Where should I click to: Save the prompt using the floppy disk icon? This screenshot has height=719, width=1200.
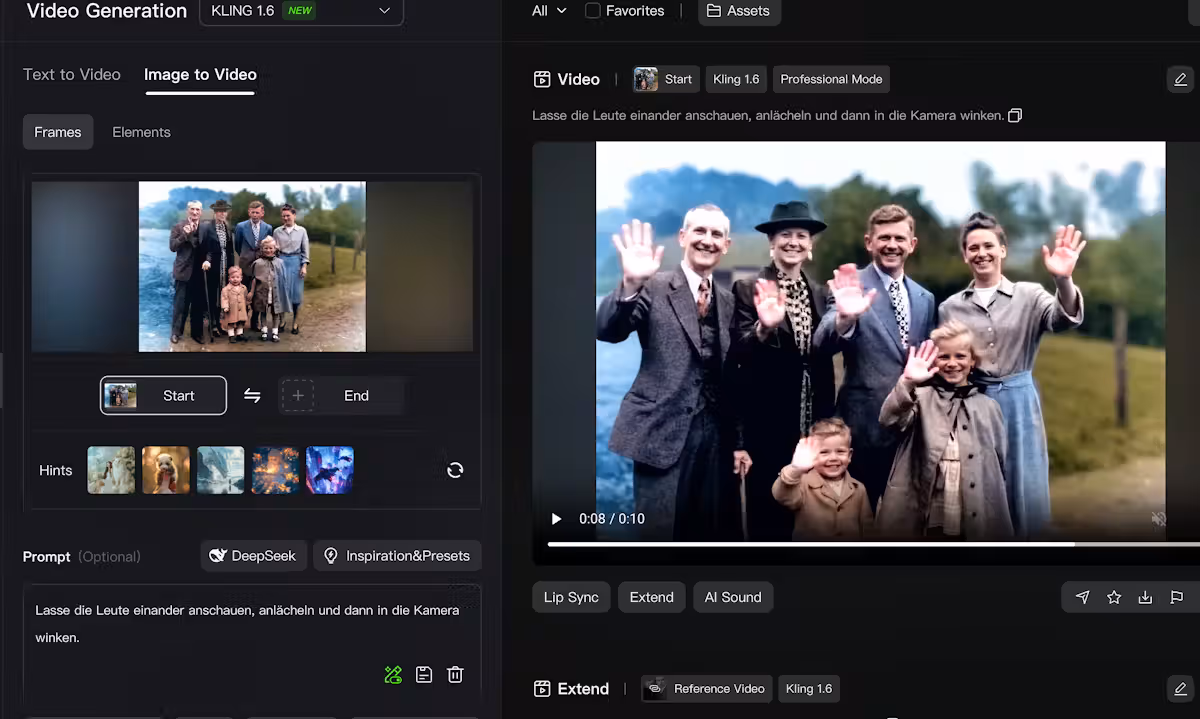[x=424, y=674]
